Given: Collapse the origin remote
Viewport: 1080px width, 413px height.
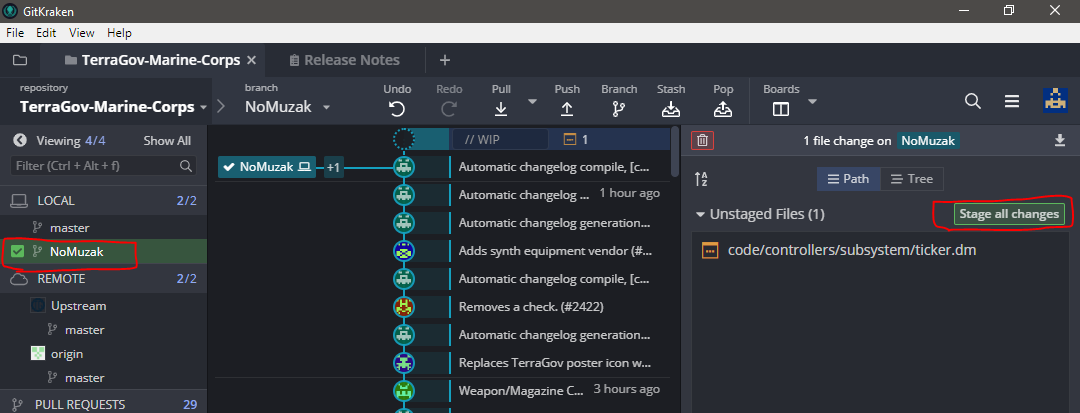Looking at the screenshot, I should pos(58,354).
